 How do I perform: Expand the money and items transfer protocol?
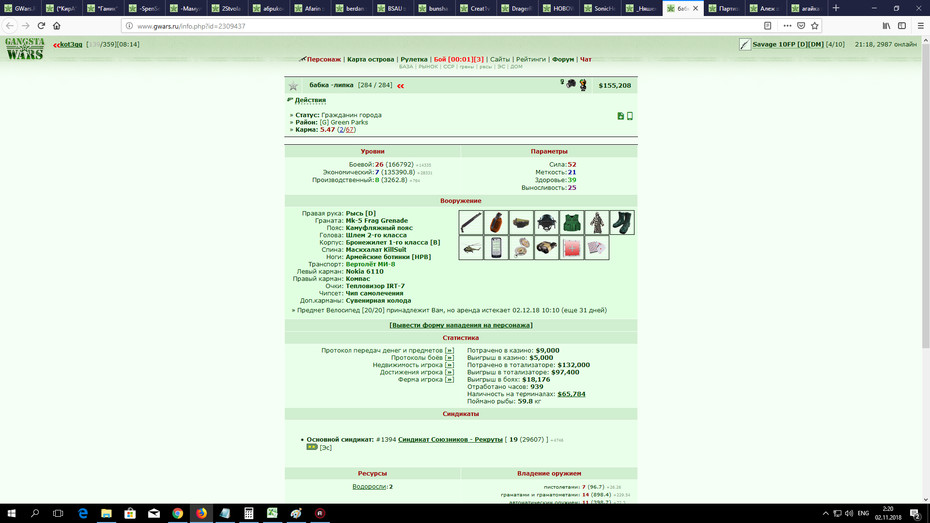point(450,350)
